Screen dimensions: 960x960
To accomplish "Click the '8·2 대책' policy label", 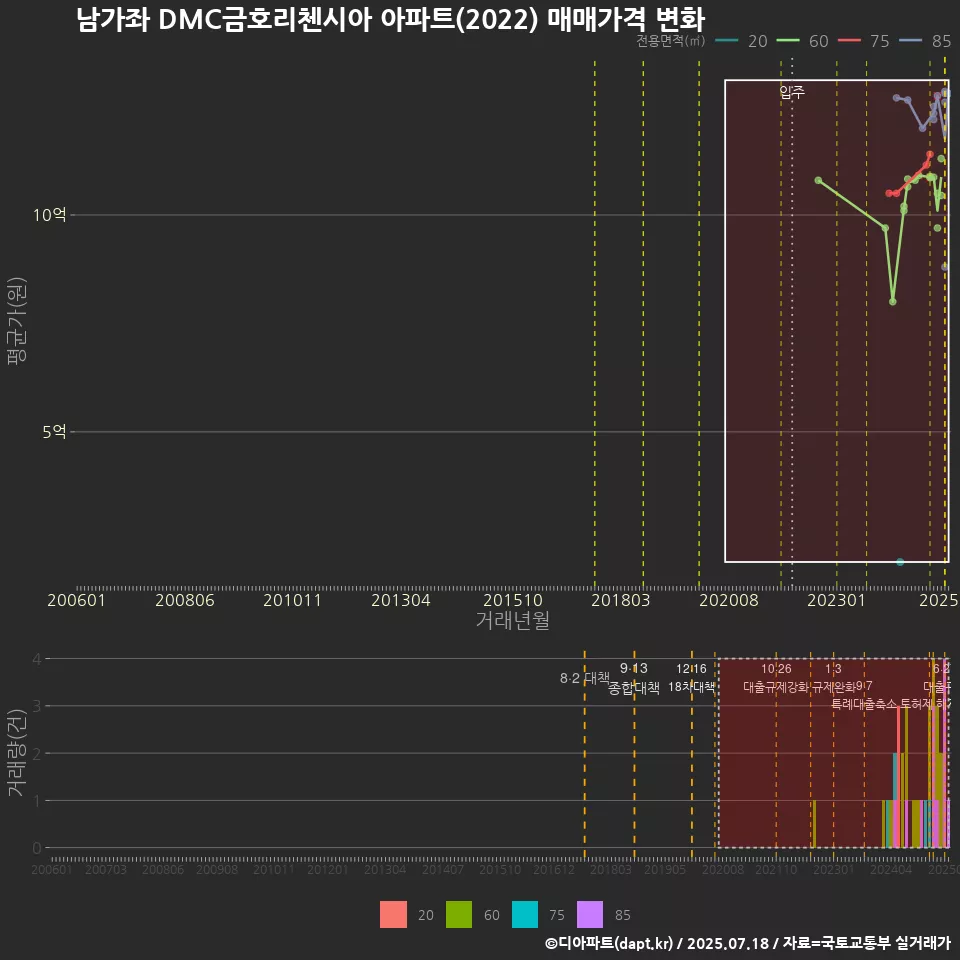I will click(585, 678).
